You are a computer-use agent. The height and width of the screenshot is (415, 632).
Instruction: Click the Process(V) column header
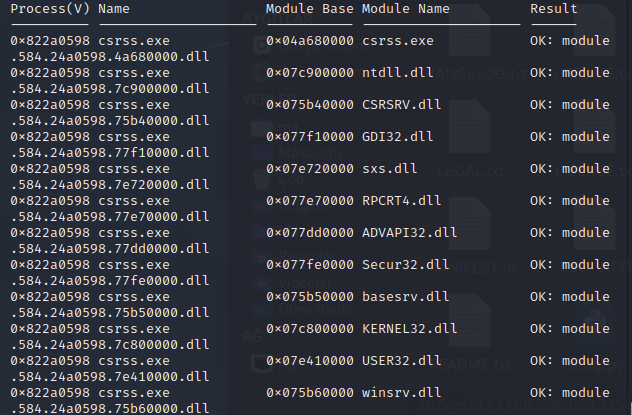[50, 9]
